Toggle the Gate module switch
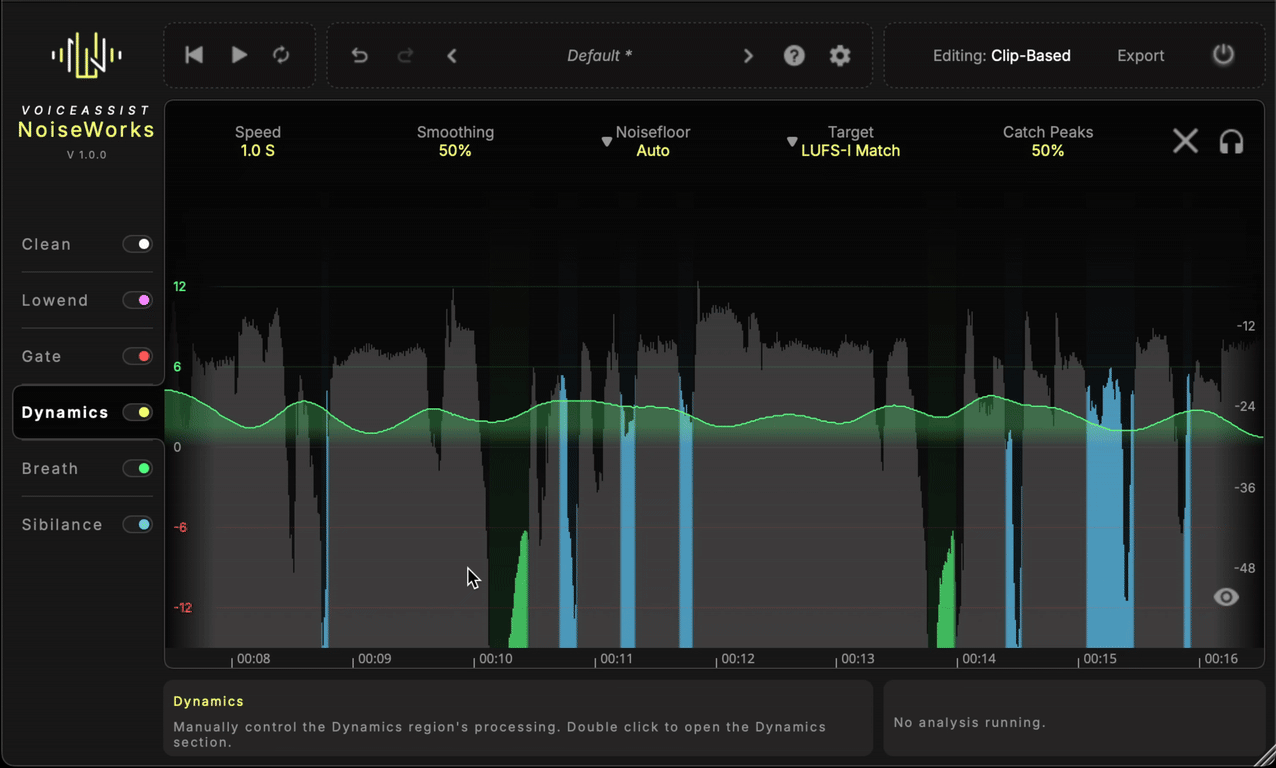The image size is (1276, 768). coord(137,356)
